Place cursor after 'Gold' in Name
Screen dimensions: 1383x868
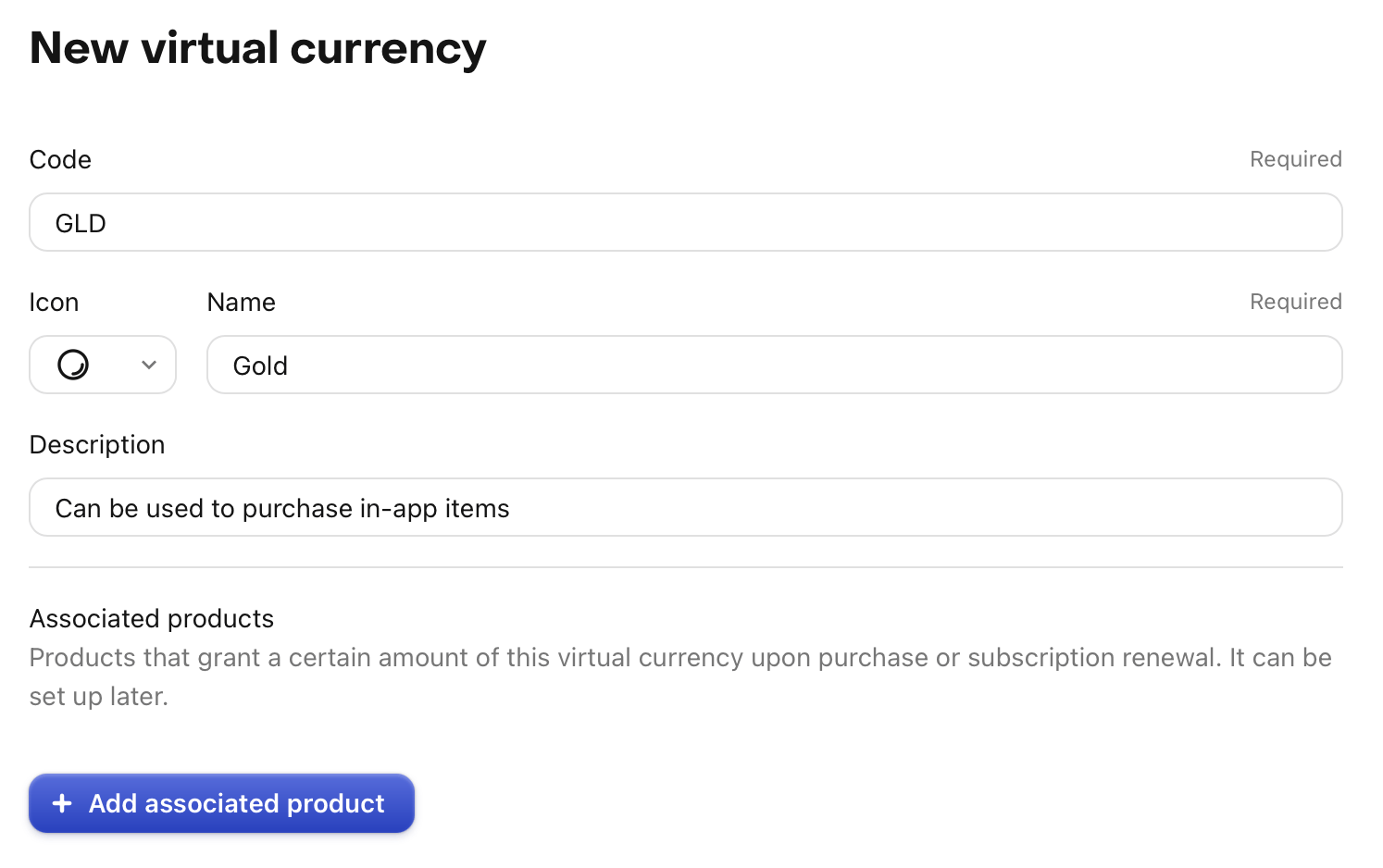point(290,366)
